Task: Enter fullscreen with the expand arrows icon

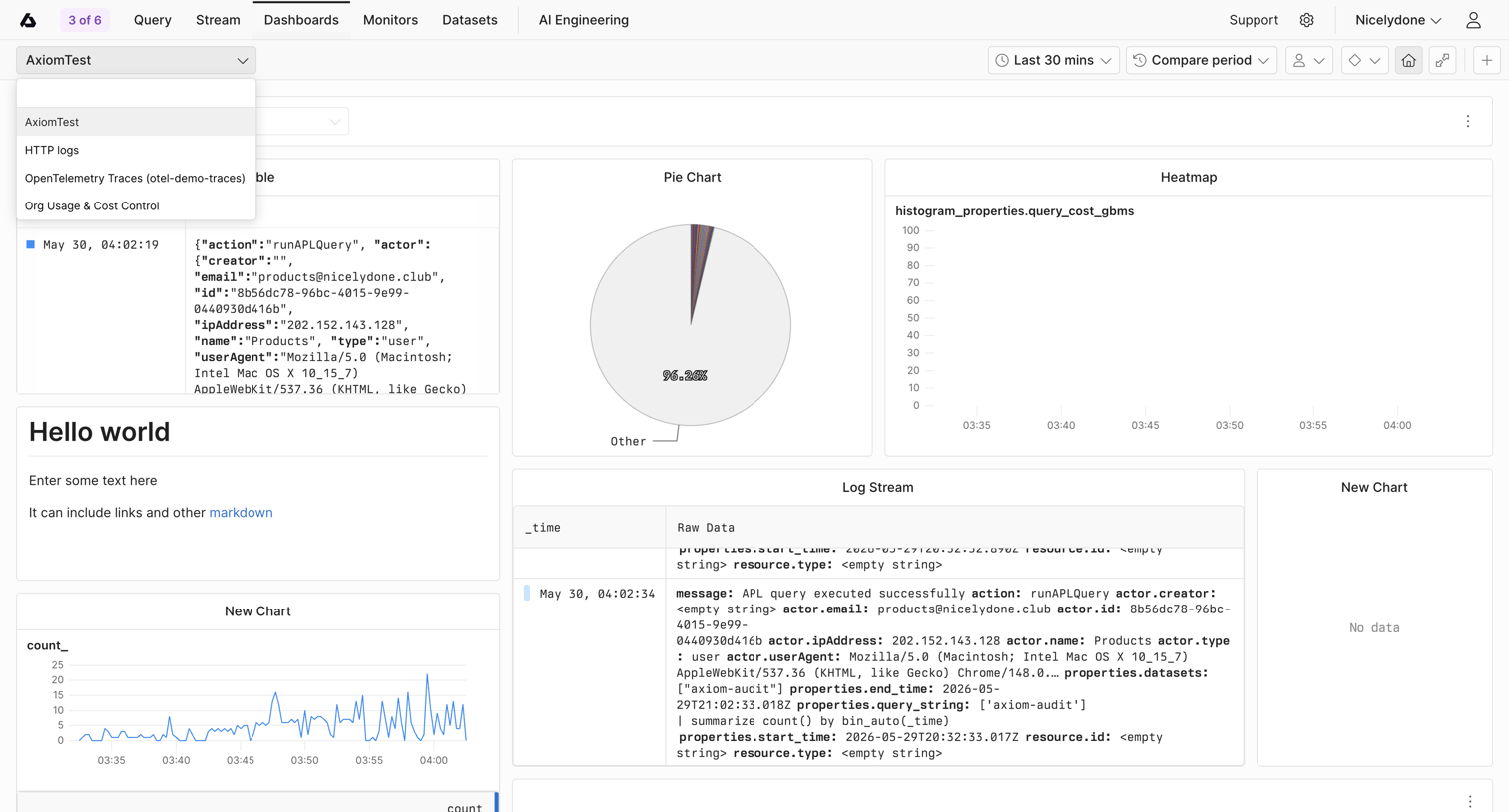Action: click(1442, 60)
